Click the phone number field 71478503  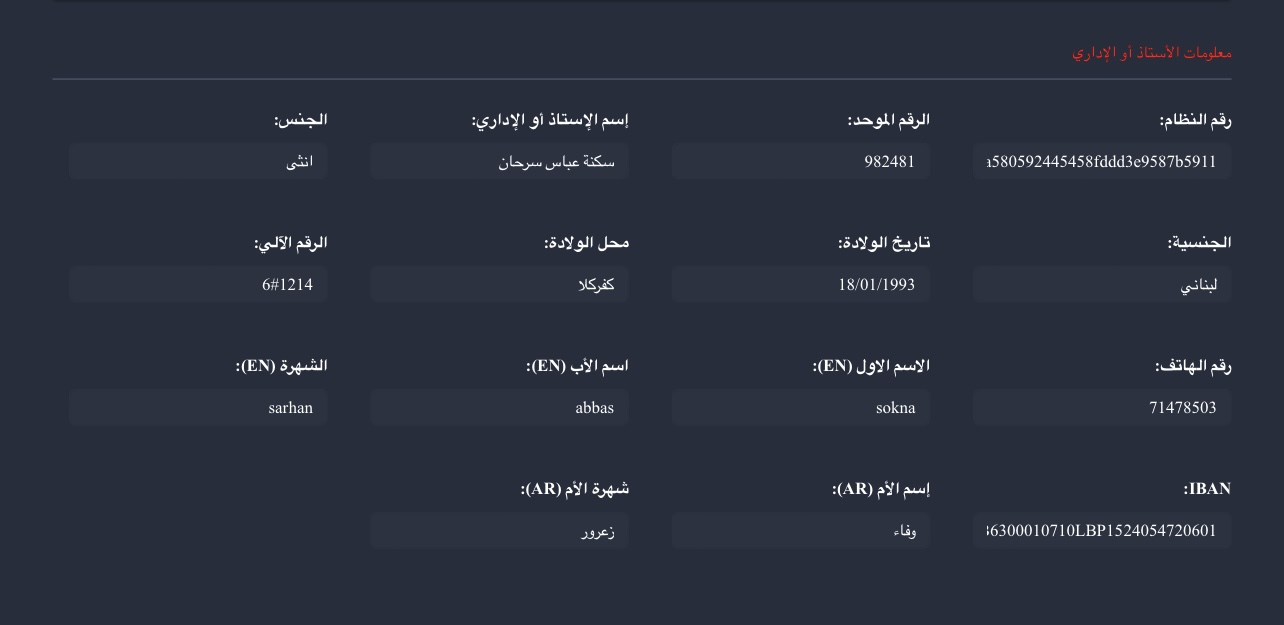(x=1101, y=408)
